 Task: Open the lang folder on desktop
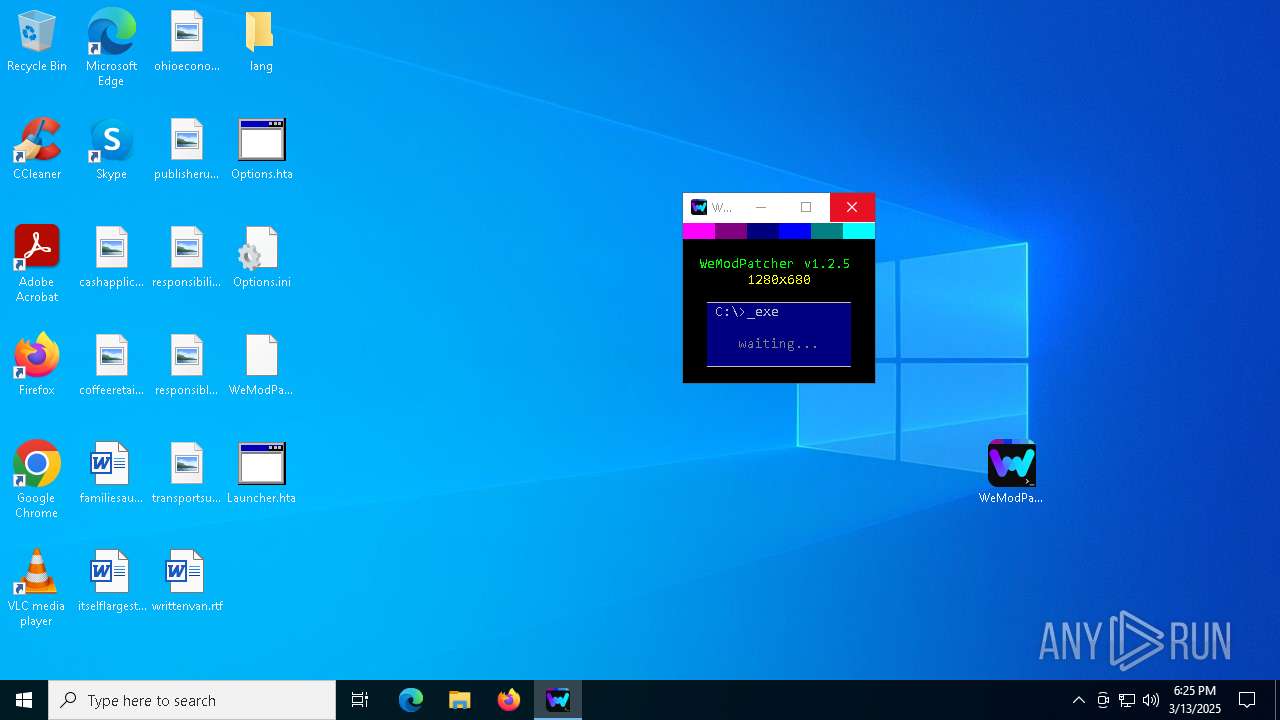261,42
